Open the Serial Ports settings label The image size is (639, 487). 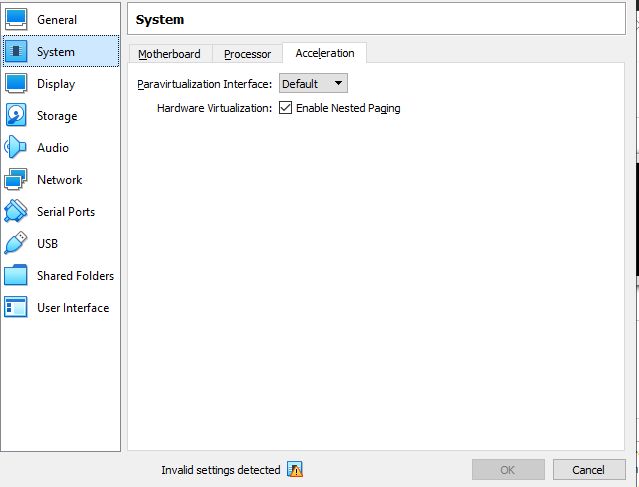point(66,212)
